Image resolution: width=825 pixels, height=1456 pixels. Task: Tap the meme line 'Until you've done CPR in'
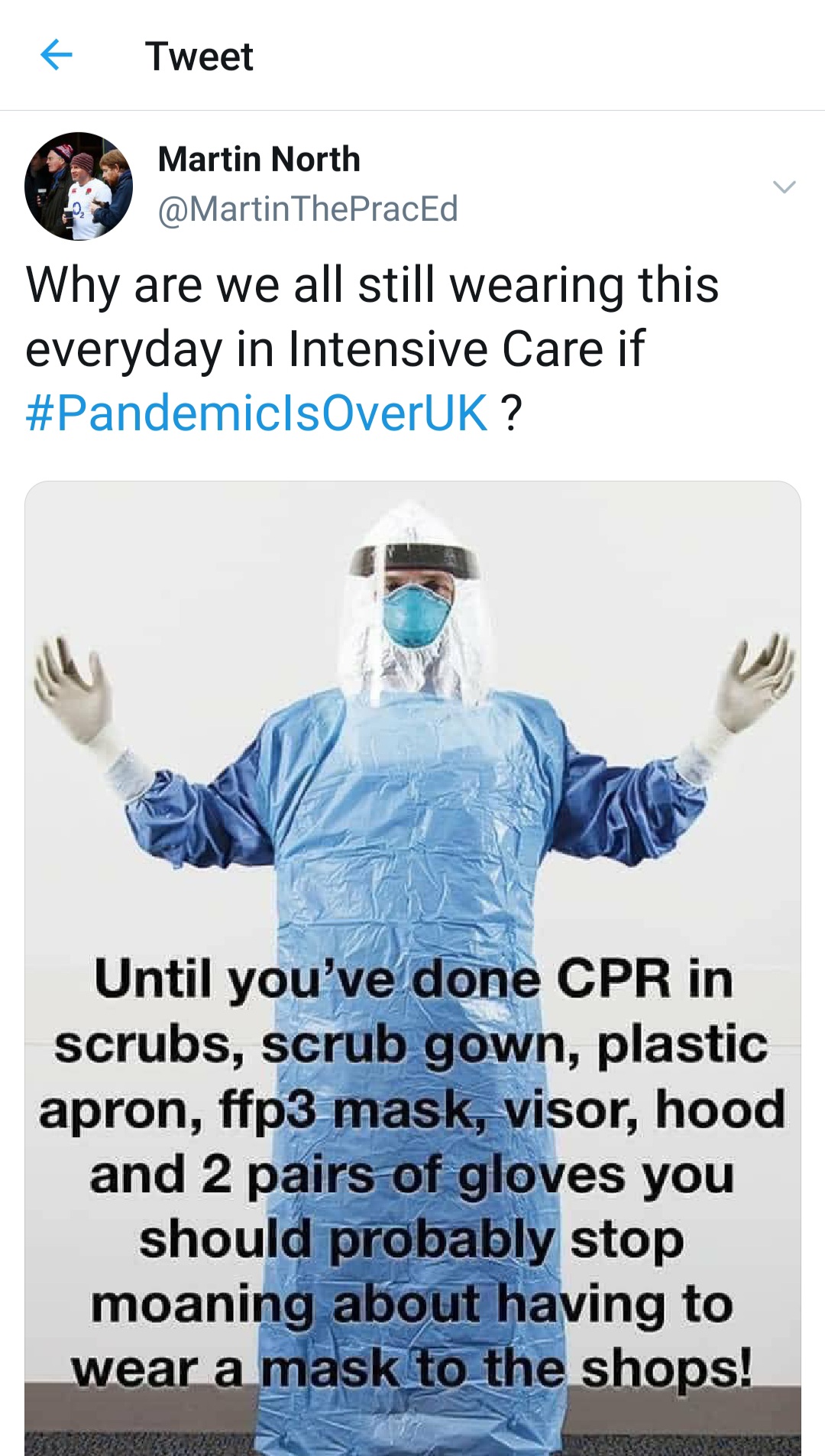click(413, 979)
